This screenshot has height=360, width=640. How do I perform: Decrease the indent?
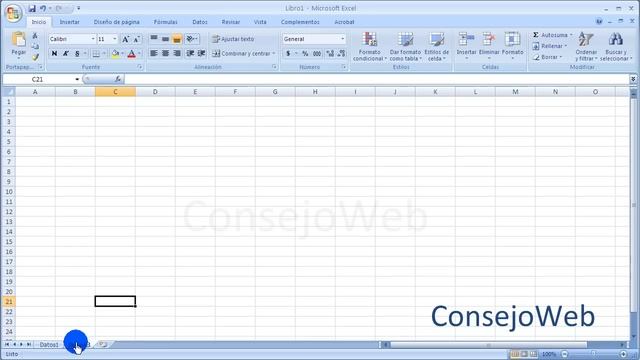click(x=190, y=53)
